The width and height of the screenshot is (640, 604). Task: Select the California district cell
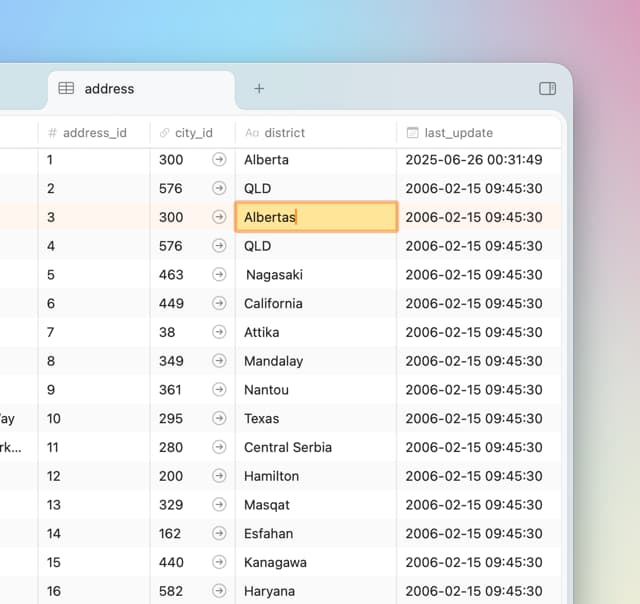tap(316, 303)
